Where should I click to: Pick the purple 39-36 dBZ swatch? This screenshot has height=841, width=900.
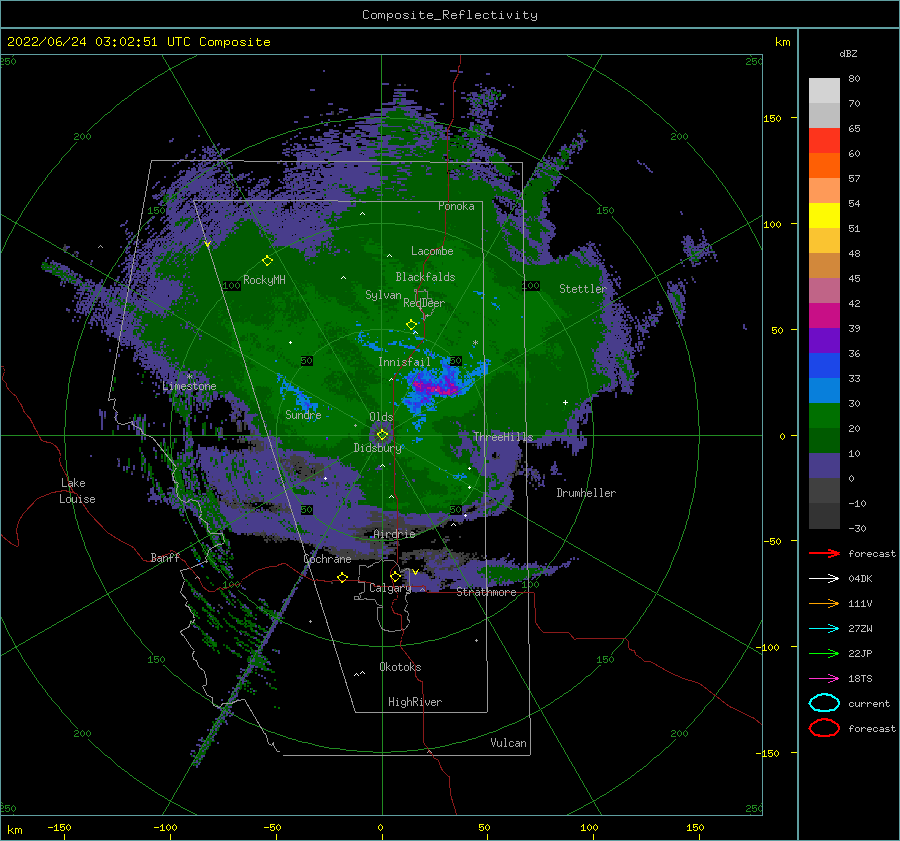point(824,340)
